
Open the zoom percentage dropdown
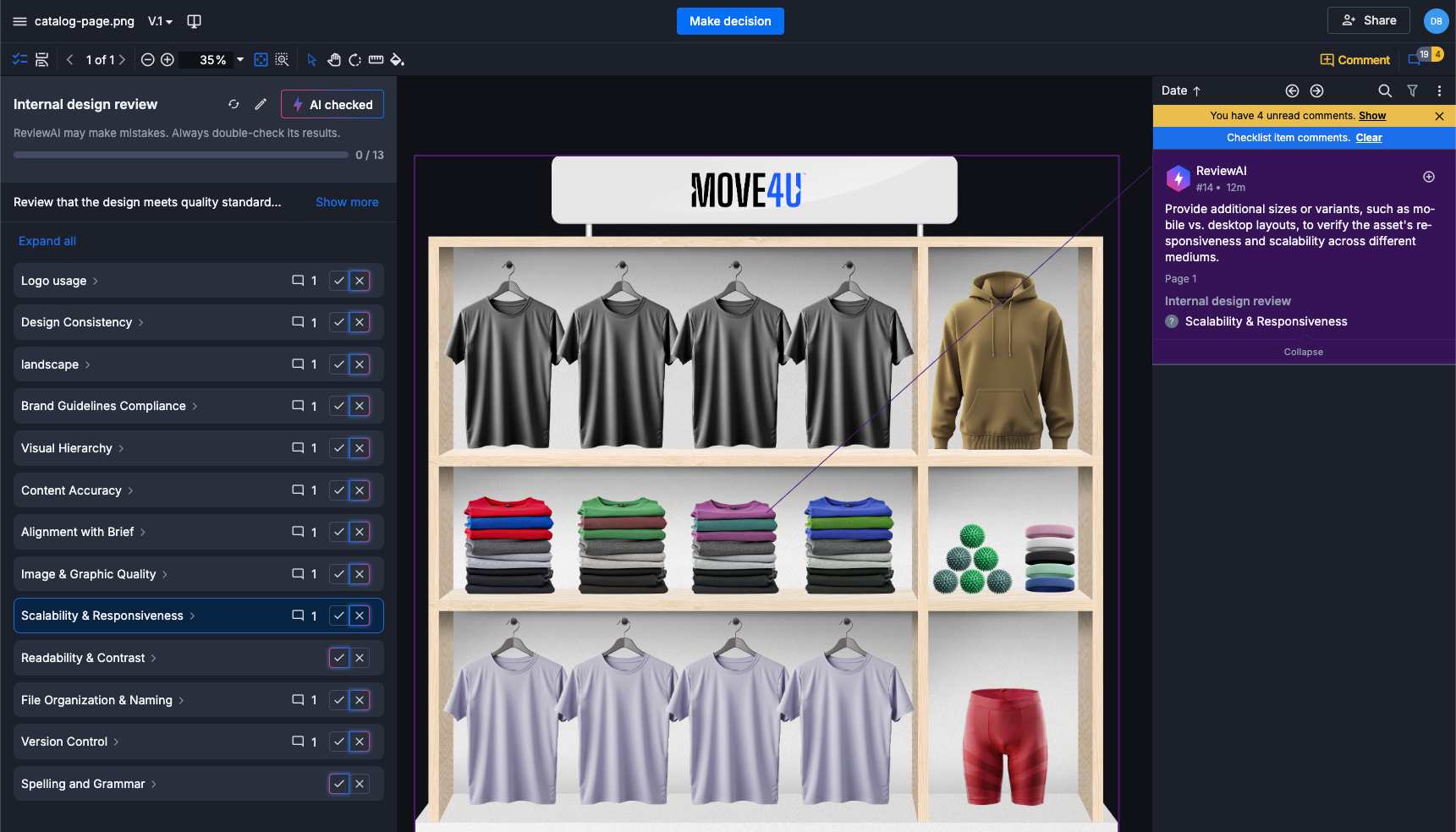tap(240, 60)
